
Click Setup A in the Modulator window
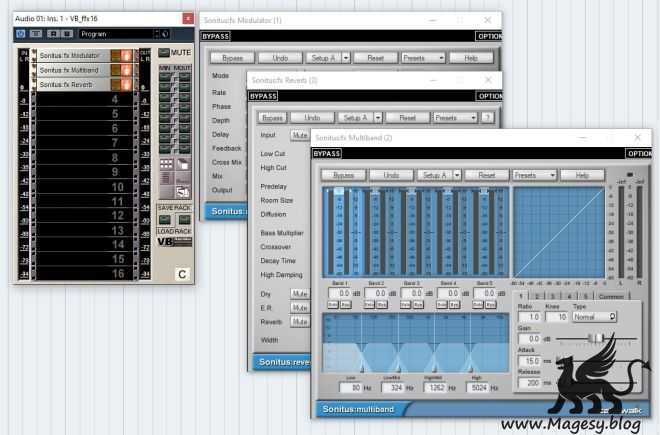coord(323,58)
